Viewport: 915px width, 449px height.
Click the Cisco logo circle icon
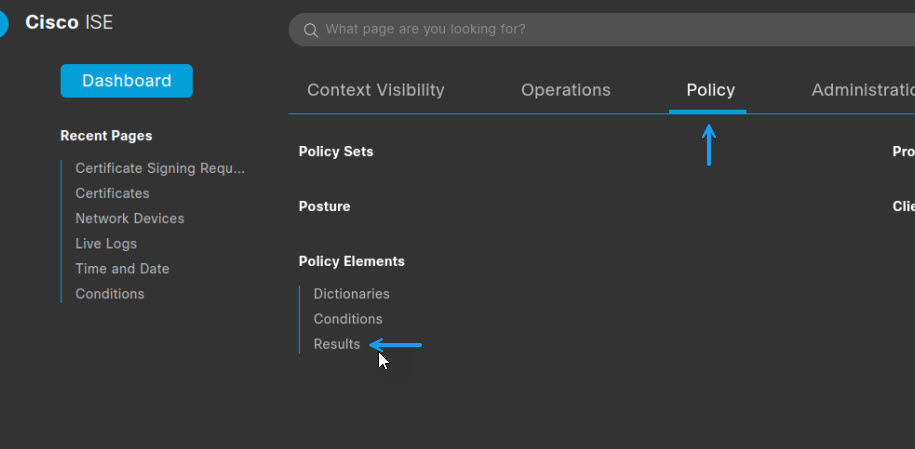click(3, 24)
